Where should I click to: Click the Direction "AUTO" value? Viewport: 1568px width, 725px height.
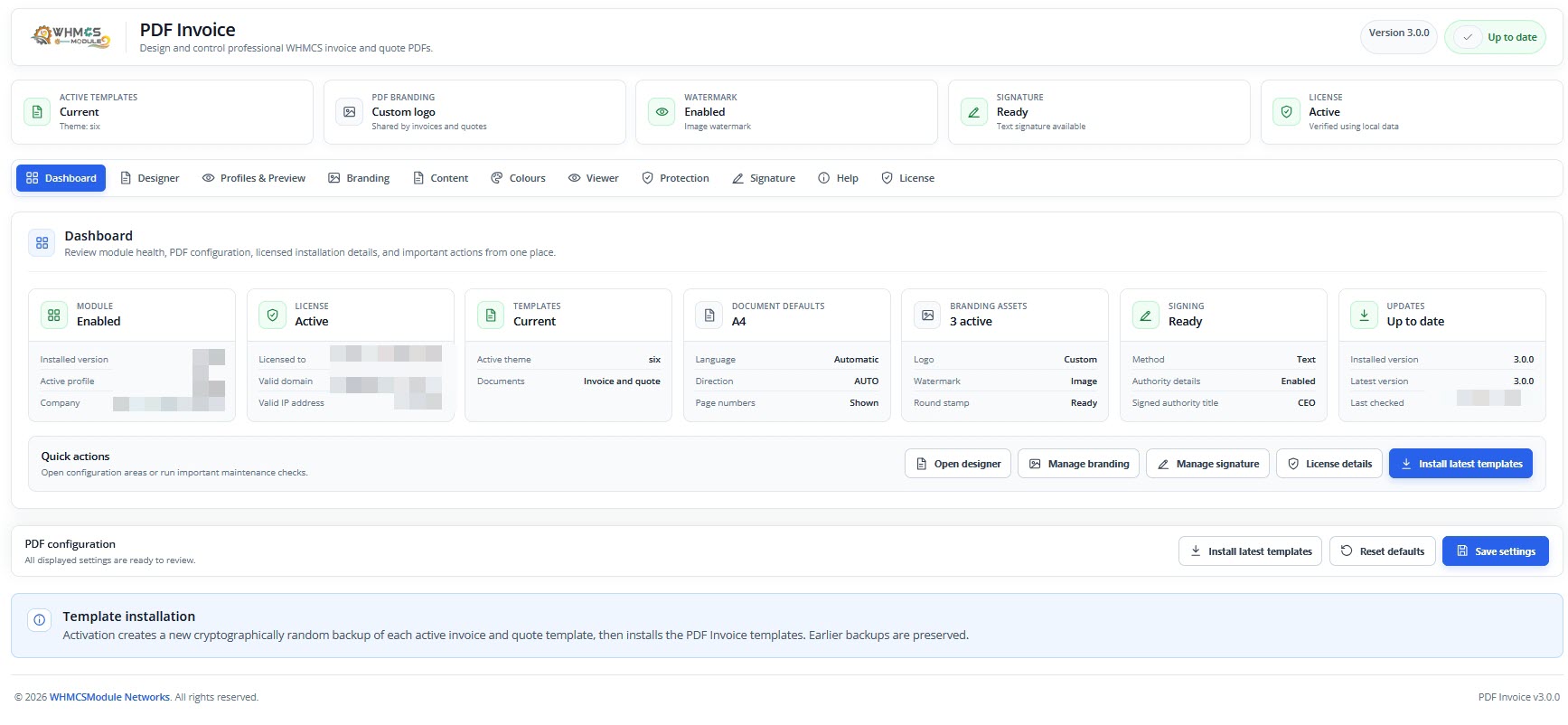point(867,381)
